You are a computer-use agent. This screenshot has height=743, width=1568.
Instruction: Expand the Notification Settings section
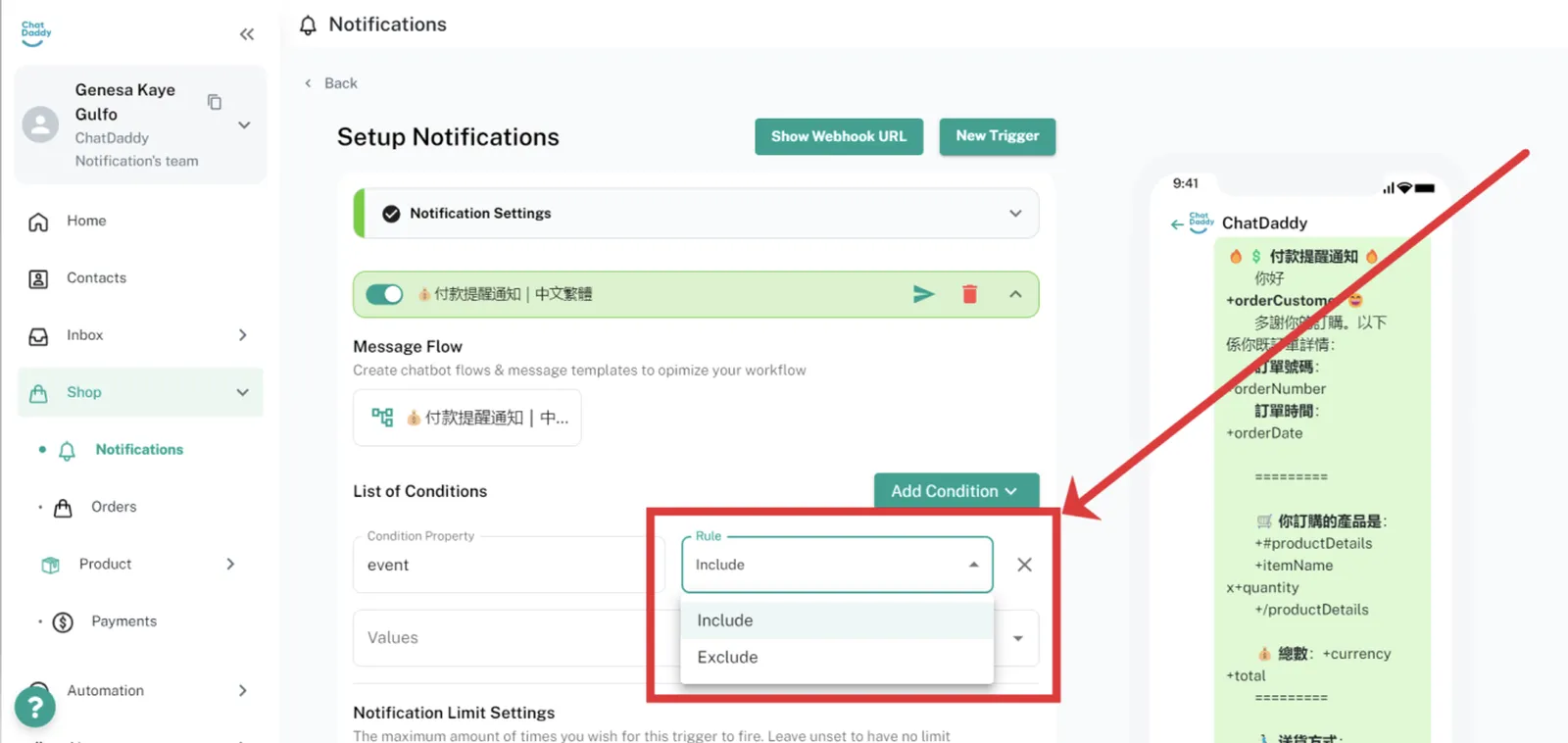click(1015, 214)
